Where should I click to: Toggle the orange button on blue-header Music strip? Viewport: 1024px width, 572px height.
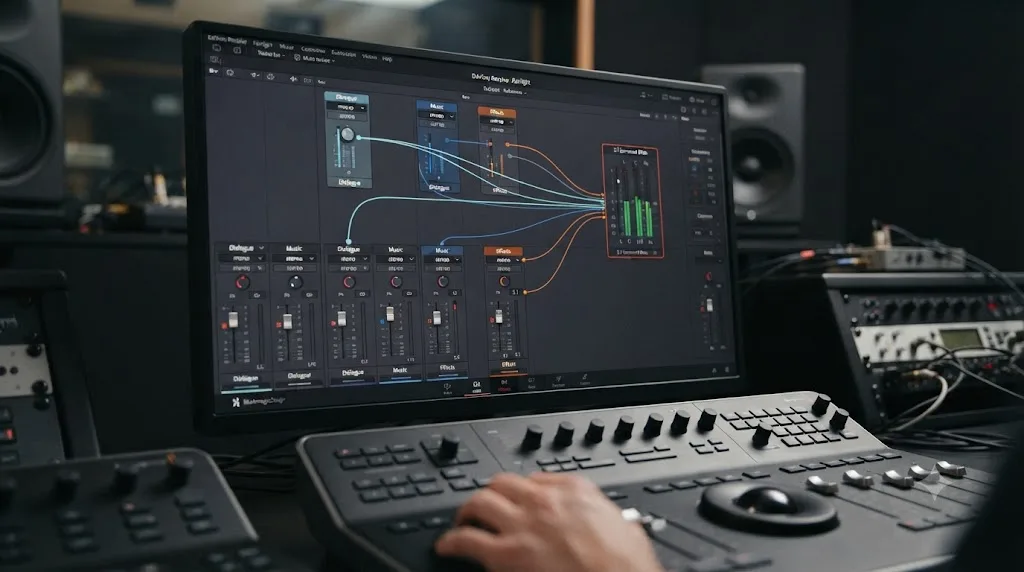pyautogui.click(x=429, y=320)
